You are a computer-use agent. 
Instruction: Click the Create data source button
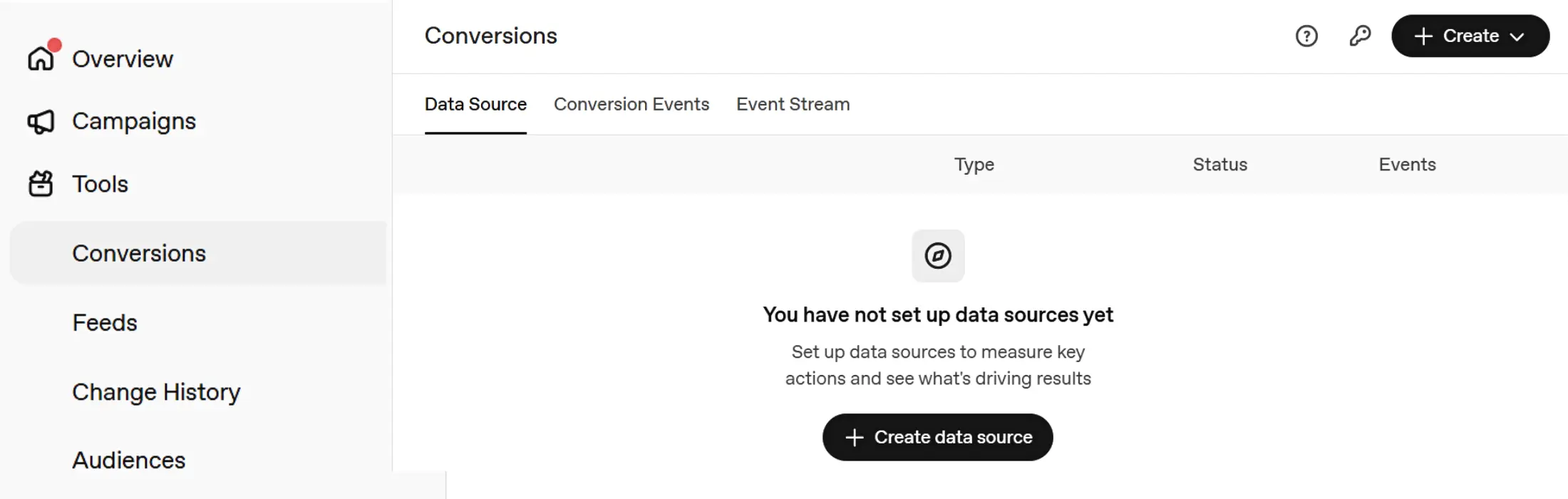pyautogui.click(x=938, y=437)
